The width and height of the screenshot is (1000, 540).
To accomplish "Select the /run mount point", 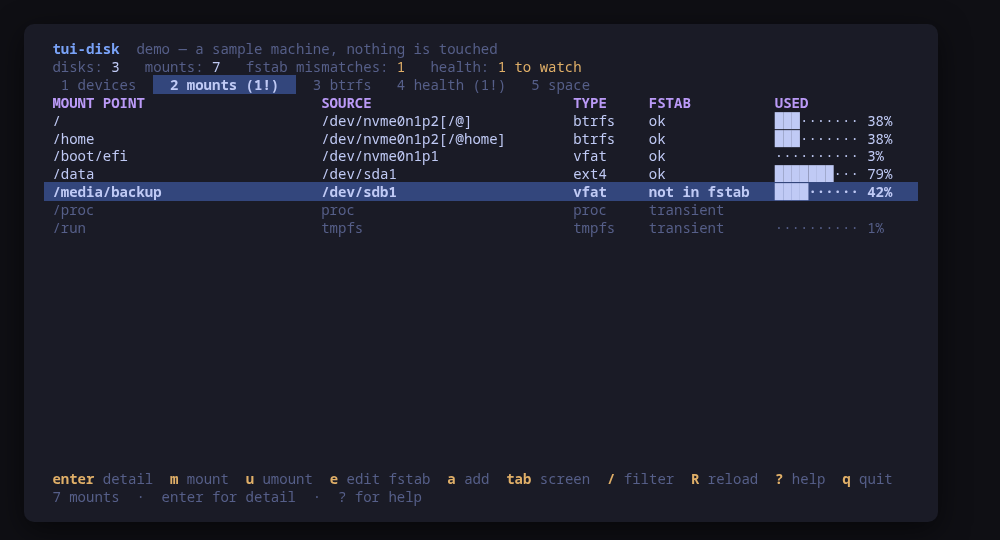I will pos(481,228).
